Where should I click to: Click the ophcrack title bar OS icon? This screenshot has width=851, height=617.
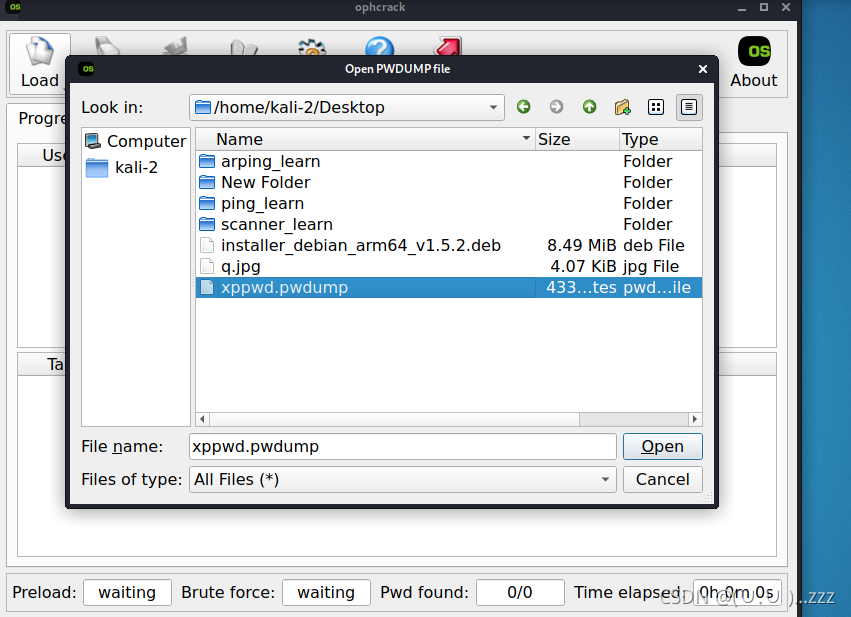(x=15, y=7)
